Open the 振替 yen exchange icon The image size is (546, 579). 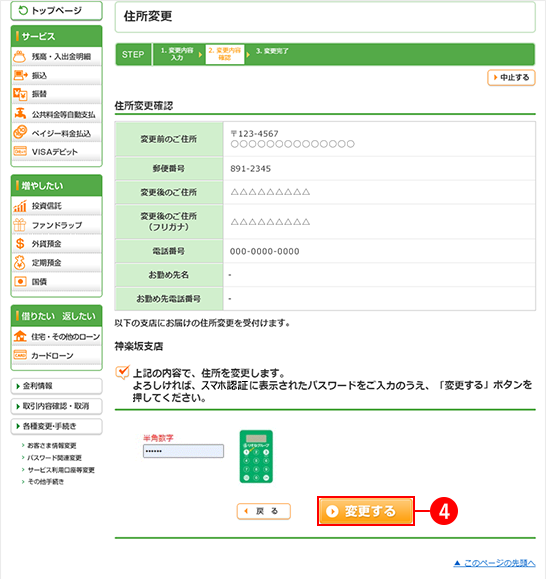pos(20,94)
